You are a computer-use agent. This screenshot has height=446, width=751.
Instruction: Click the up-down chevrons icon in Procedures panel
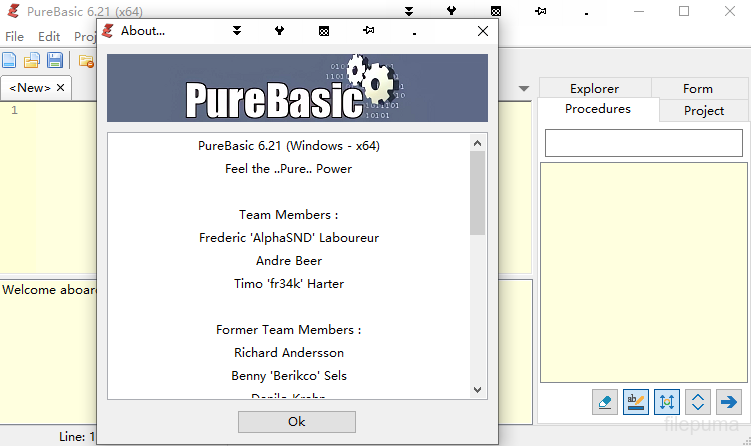(x=698, y=402)
